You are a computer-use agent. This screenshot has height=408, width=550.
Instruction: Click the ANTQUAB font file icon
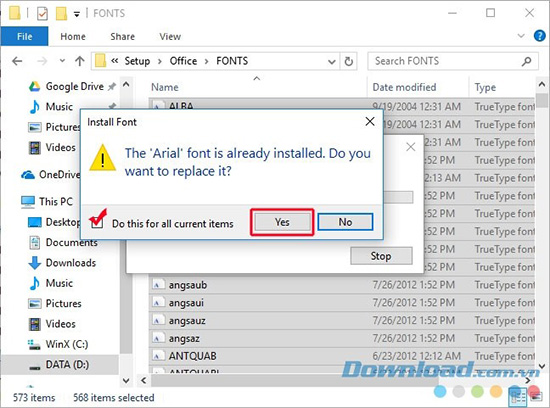coord(158,356)
